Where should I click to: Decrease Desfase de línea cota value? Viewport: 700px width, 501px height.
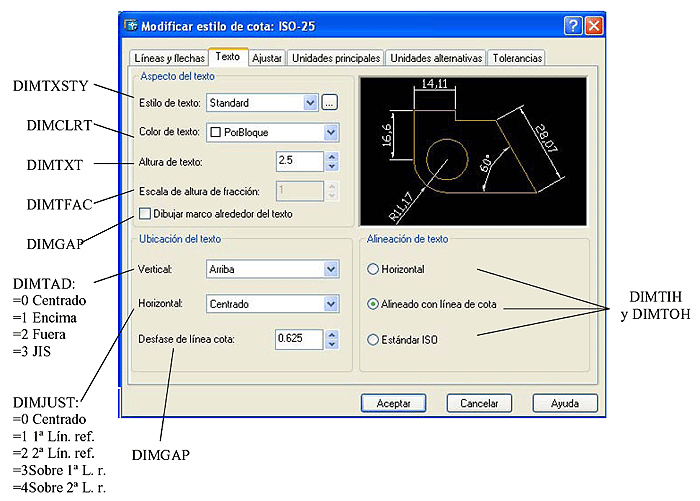point(332,344)
